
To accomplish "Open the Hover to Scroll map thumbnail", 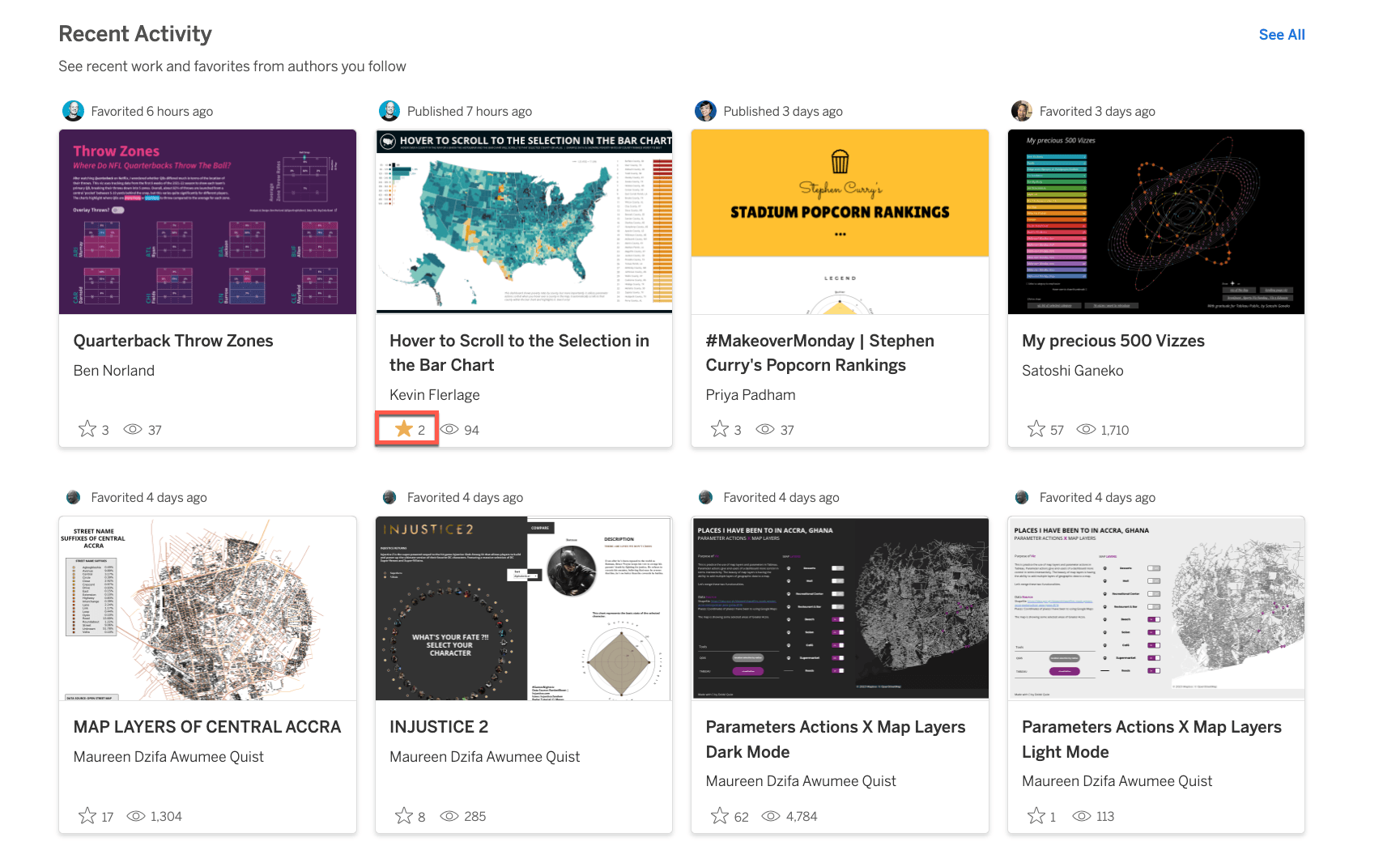I will [x=523, y=221].
